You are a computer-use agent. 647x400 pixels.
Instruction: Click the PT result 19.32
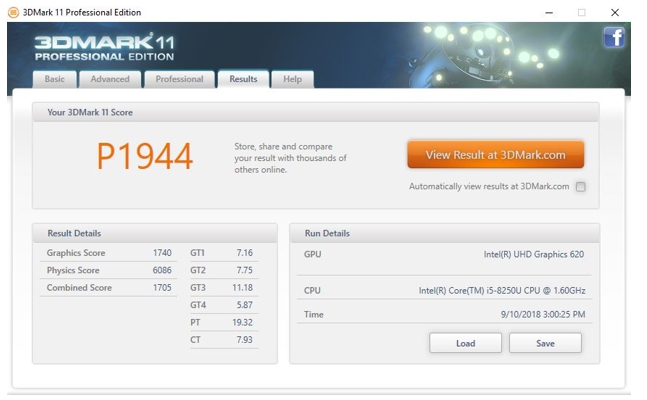pos(243,322)
